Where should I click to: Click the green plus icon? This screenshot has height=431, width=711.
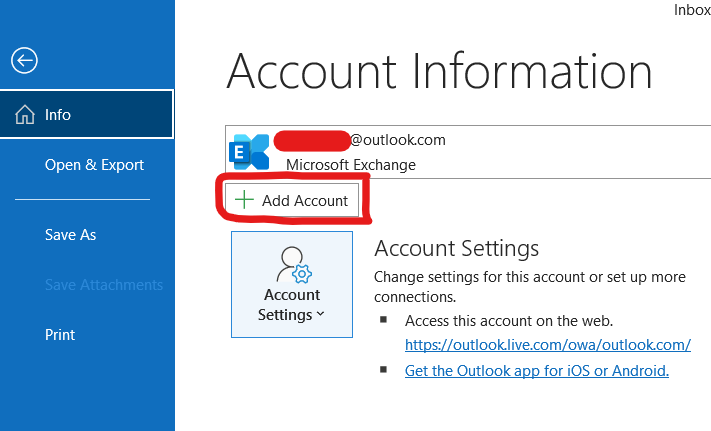coord(244,200)
